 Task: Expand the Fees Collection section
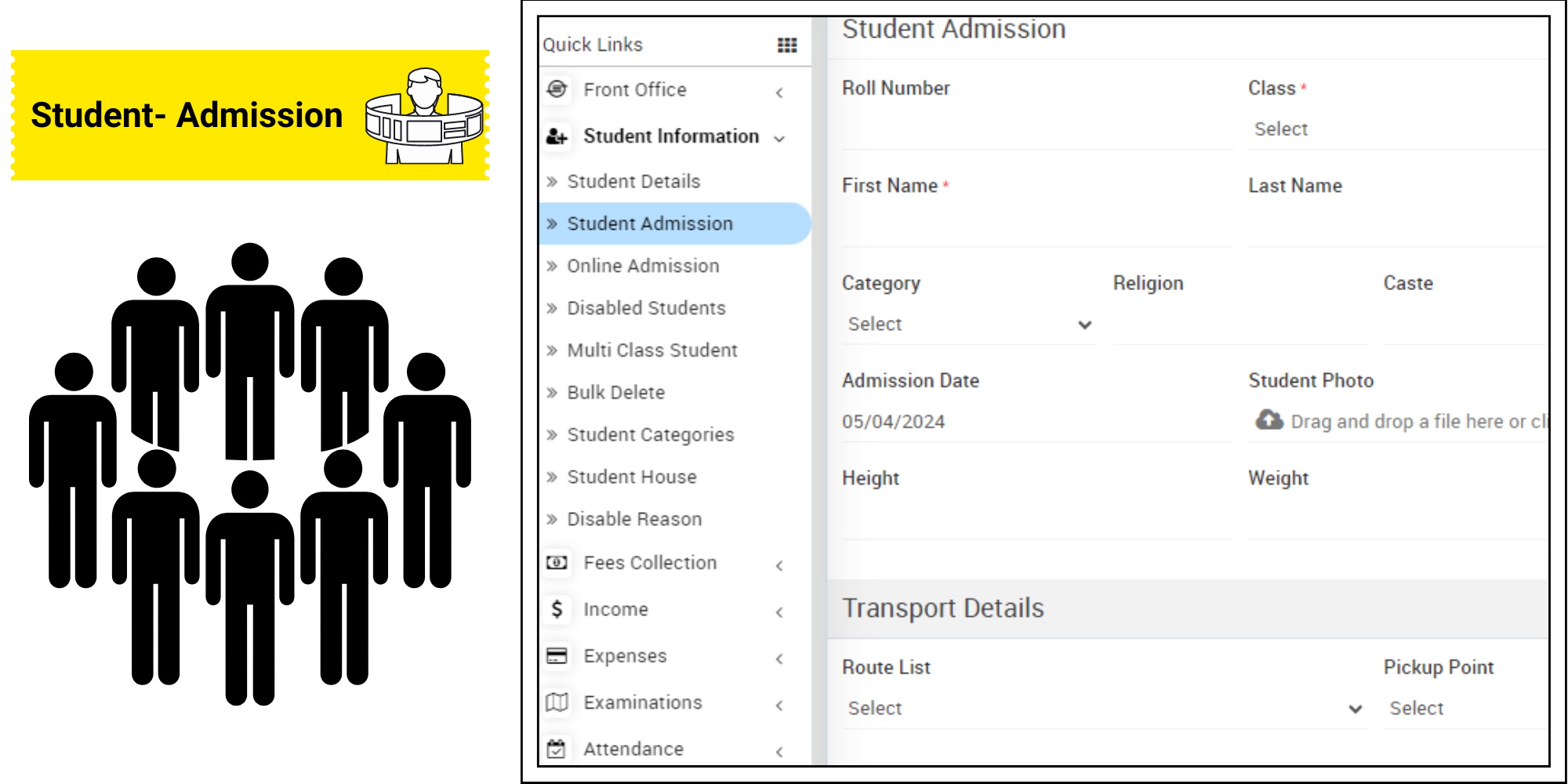tap(779, 564)
